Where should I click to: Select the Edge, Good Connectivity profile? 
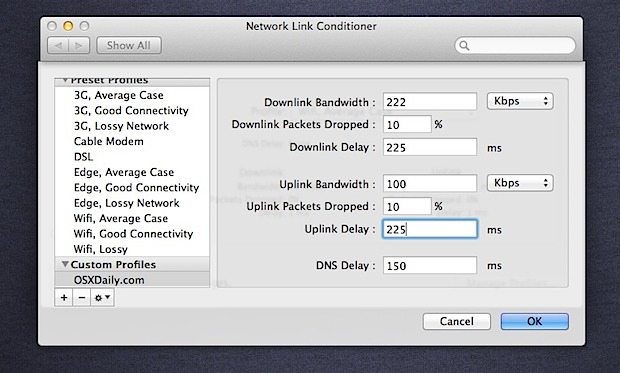(132, 188)
